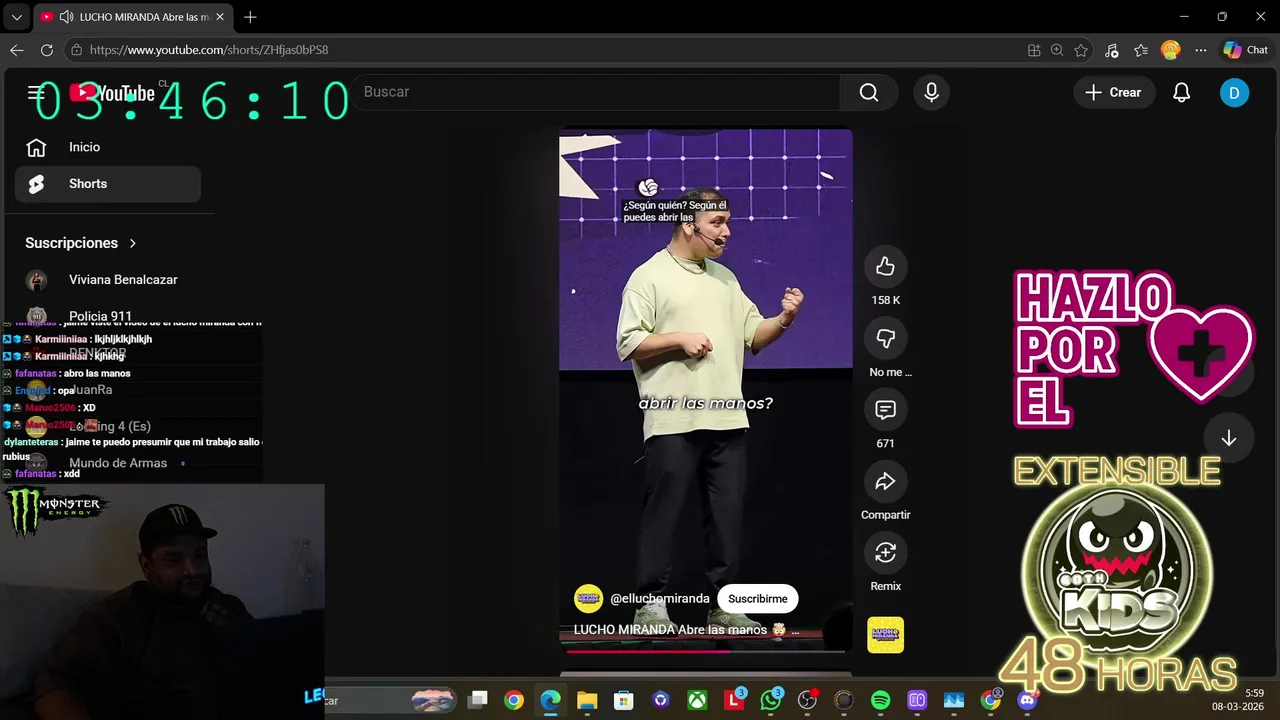View site information lock icon
The height and width of the screenshot is (720, 1280).
click(x=76, y=50)
